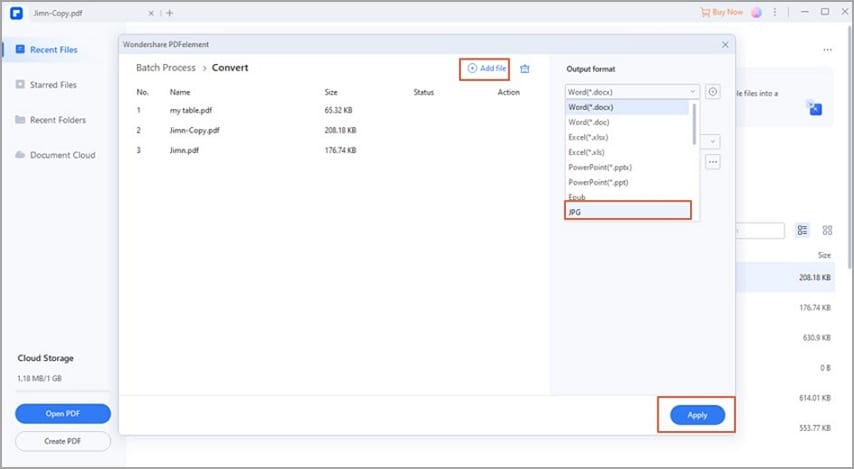Select my table.pdf row
This screenshot has height=469, width=854.
(x=332, y=110)
